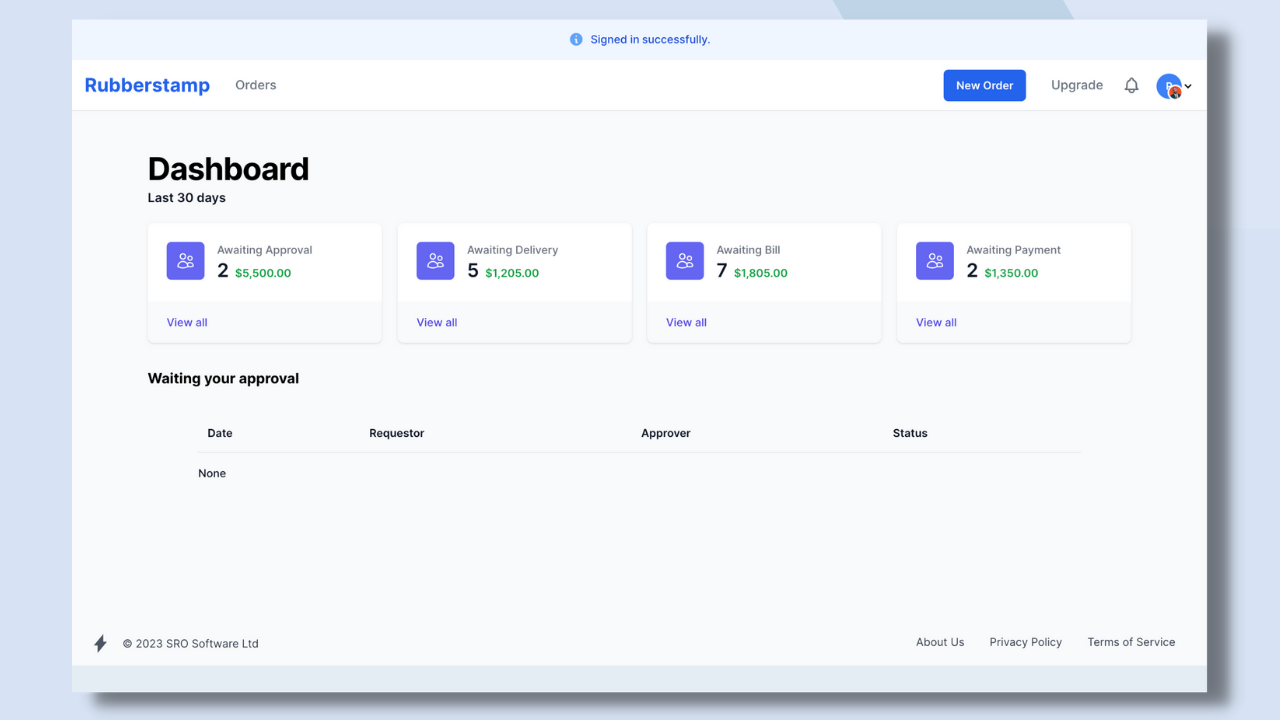Click the Date column header
This screenshot has height=720, width=1280.
click(x=220, y=433)
